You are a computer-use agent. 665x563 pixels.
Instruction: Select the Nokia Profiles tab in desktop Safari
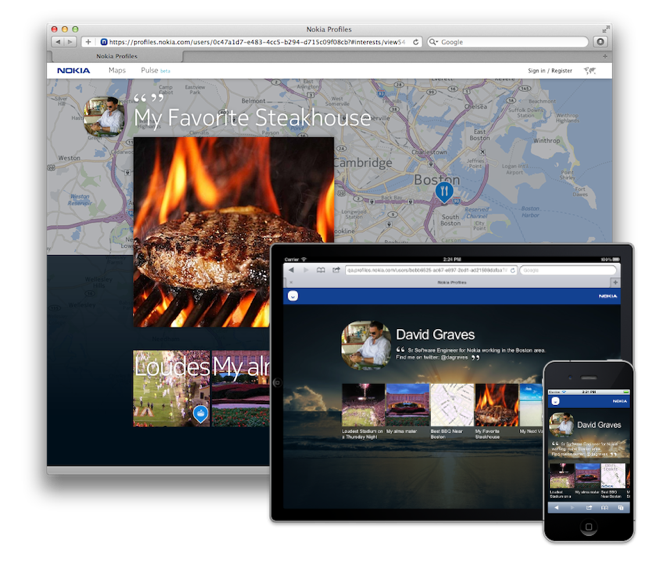(x=117, y=56)
